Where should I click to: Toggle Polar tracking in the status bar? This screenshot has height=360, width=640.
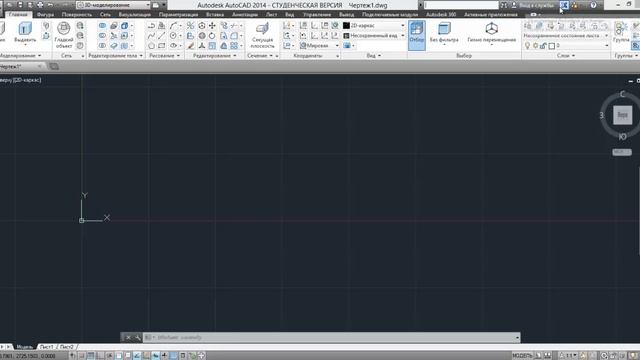[109, 356]
